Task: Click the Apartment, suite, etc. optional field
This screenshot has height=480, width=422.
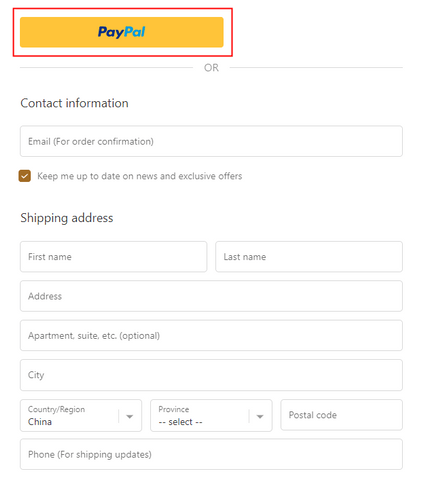Action: pos(211,335)
